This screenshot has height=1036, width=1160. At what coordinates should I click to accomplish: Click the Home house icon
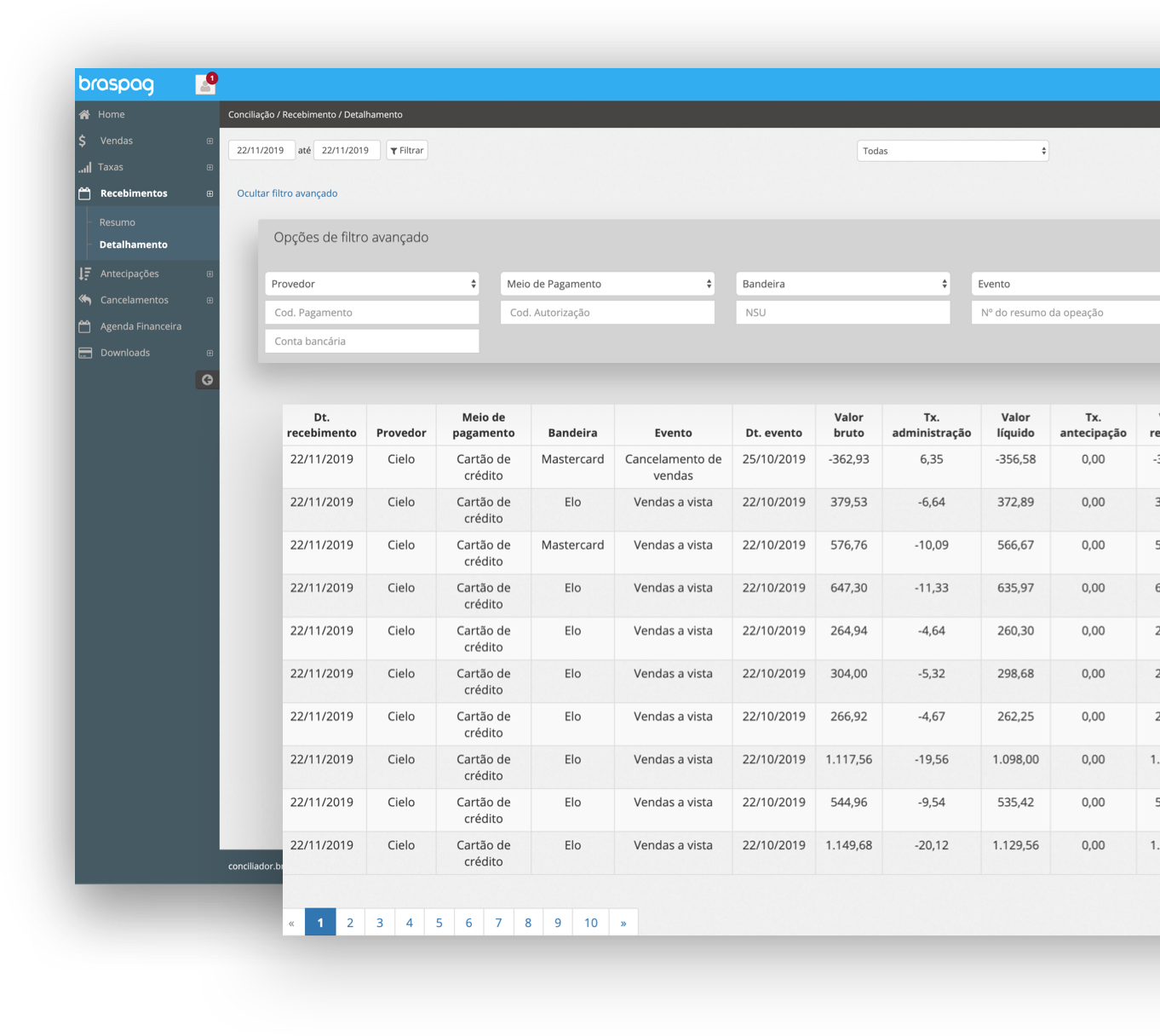pos(84,114)
